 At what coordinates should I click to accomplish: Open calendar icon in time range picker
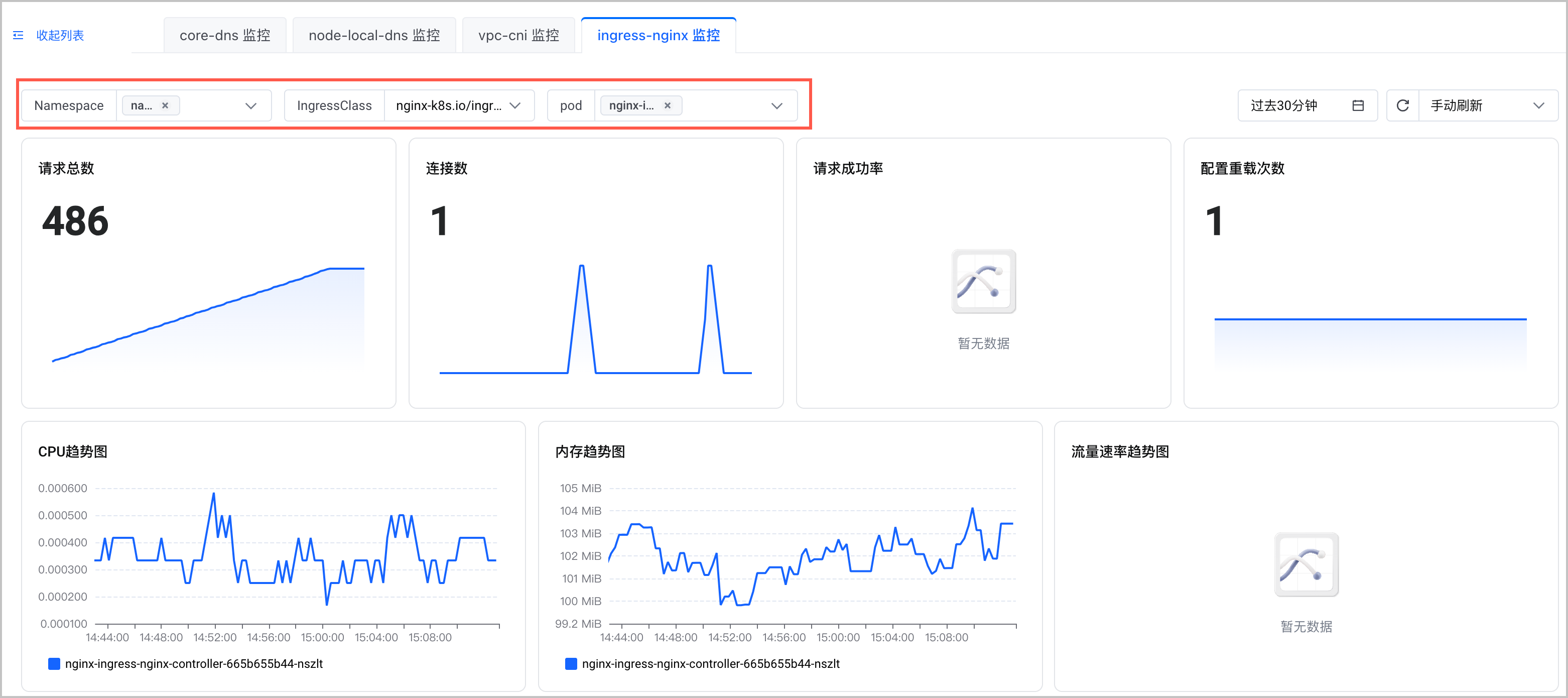click(x=1357, y=105)
